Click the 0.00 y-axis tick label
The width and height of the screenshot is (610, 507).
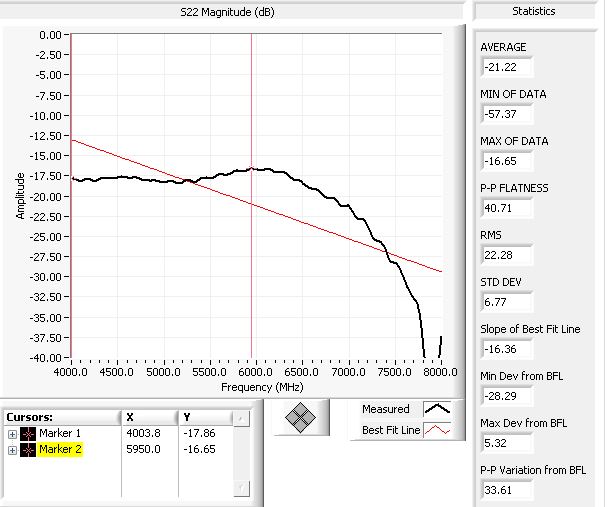50,35
